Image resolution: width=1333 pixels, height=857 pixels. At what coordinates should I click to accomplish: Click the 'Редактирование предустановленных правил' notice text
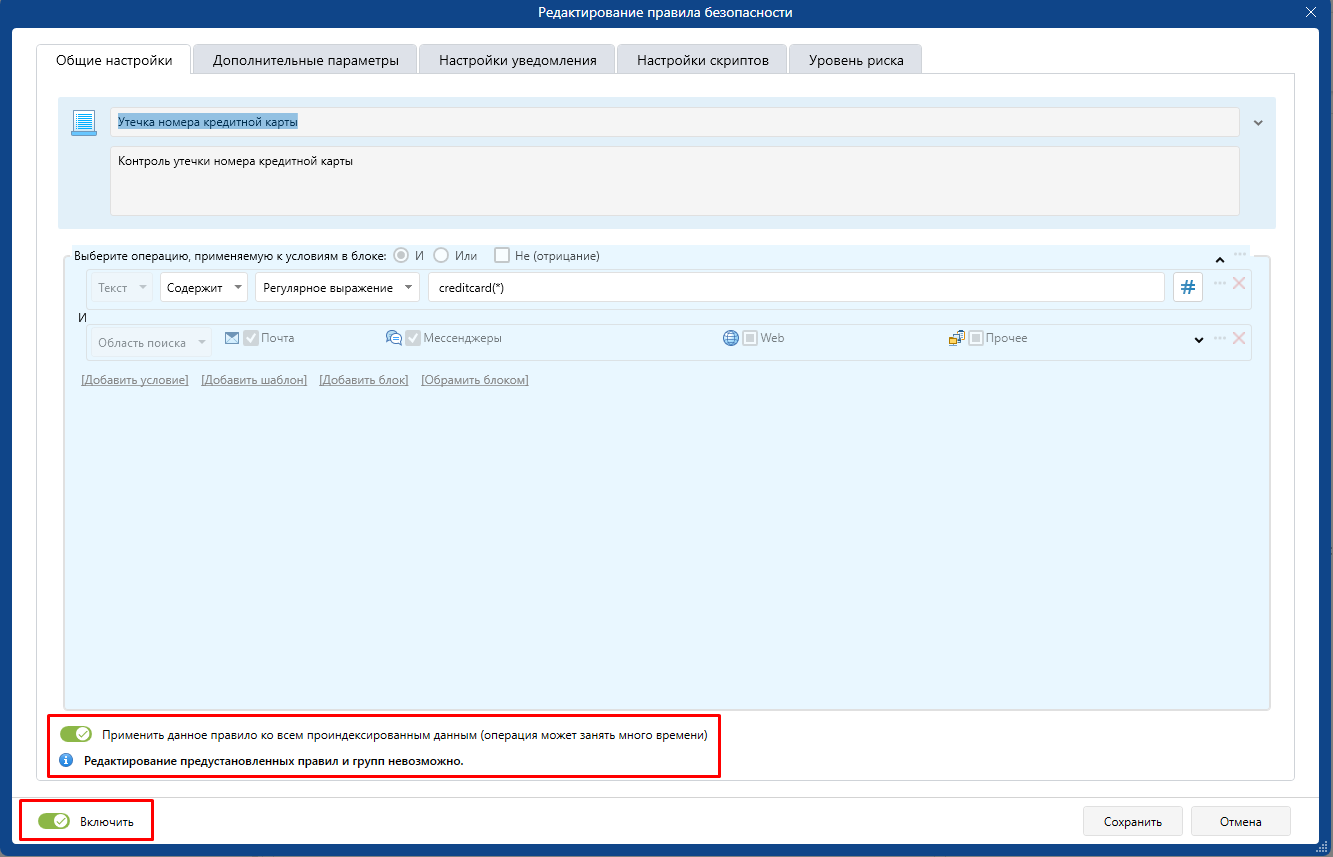click(274, 761)
